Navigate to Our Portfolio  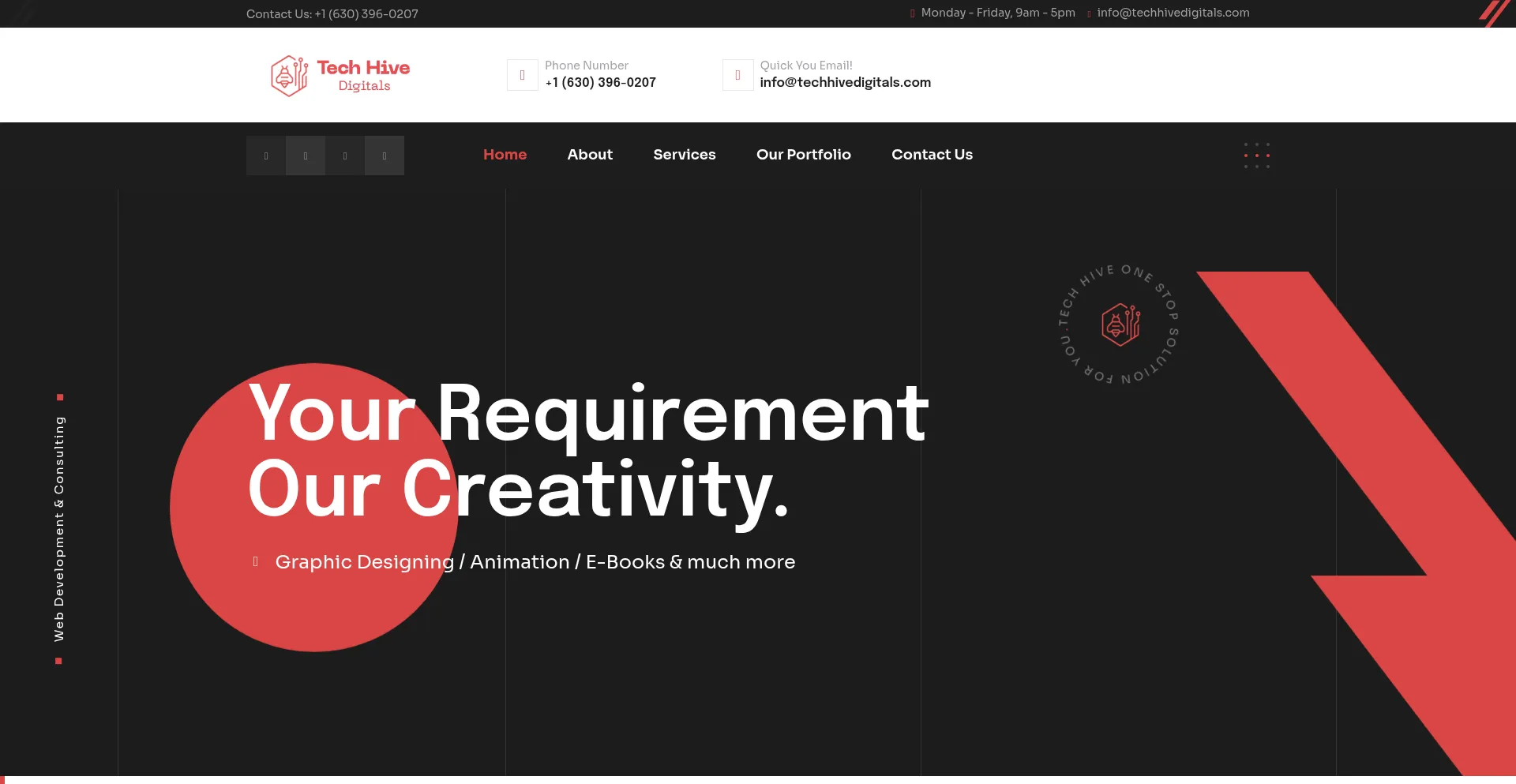pos(803,155)
